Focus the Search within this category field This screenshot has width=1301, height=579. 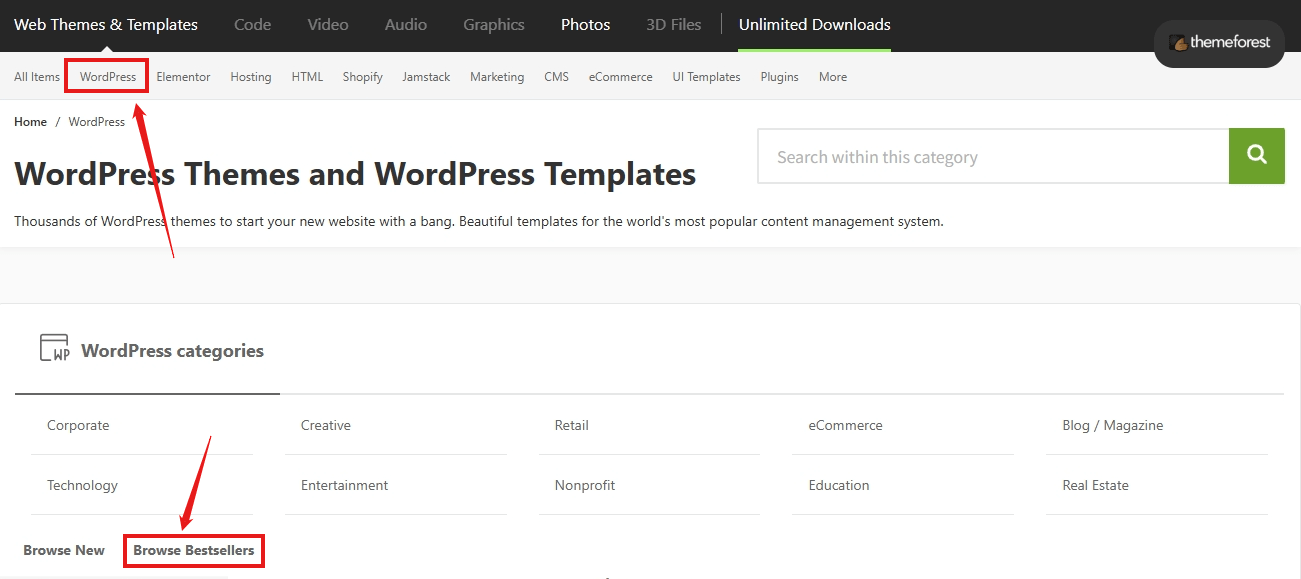[993, 156]
